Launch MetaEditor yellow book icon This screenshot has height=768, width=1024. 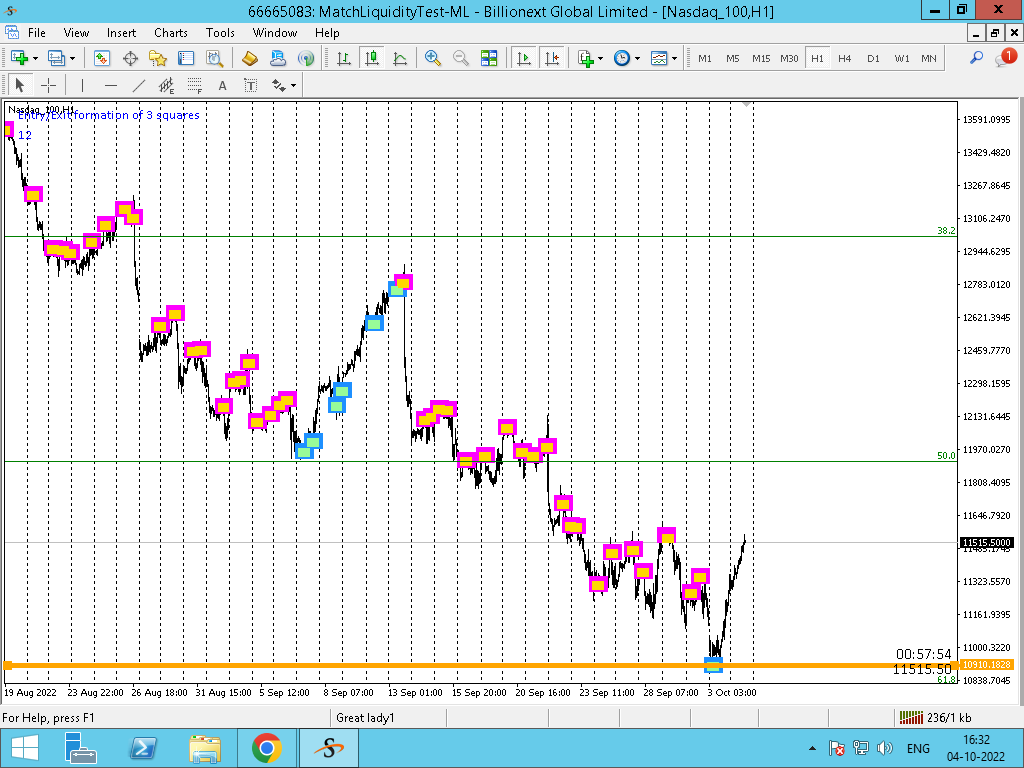click(x=249, y=58)
